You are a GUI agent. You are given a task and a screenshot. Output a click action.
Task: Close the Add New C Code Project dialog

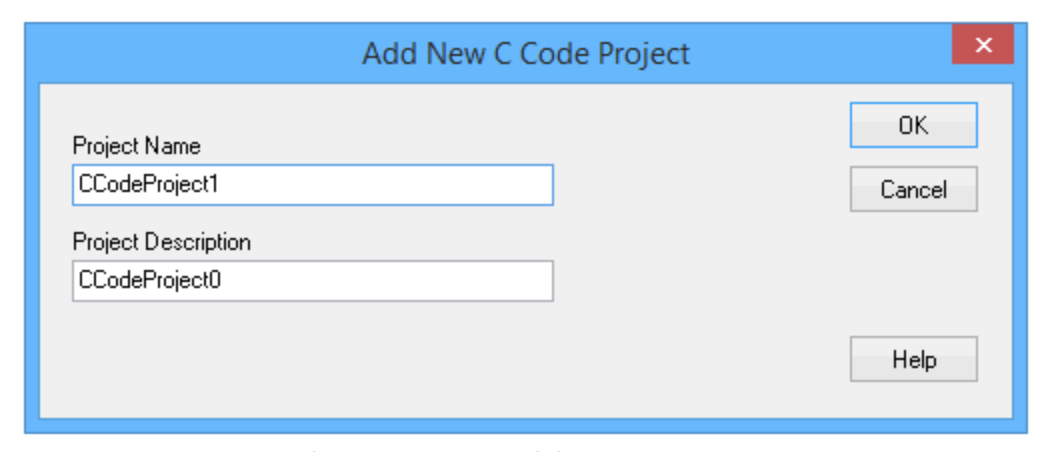[x=982, y=45]
